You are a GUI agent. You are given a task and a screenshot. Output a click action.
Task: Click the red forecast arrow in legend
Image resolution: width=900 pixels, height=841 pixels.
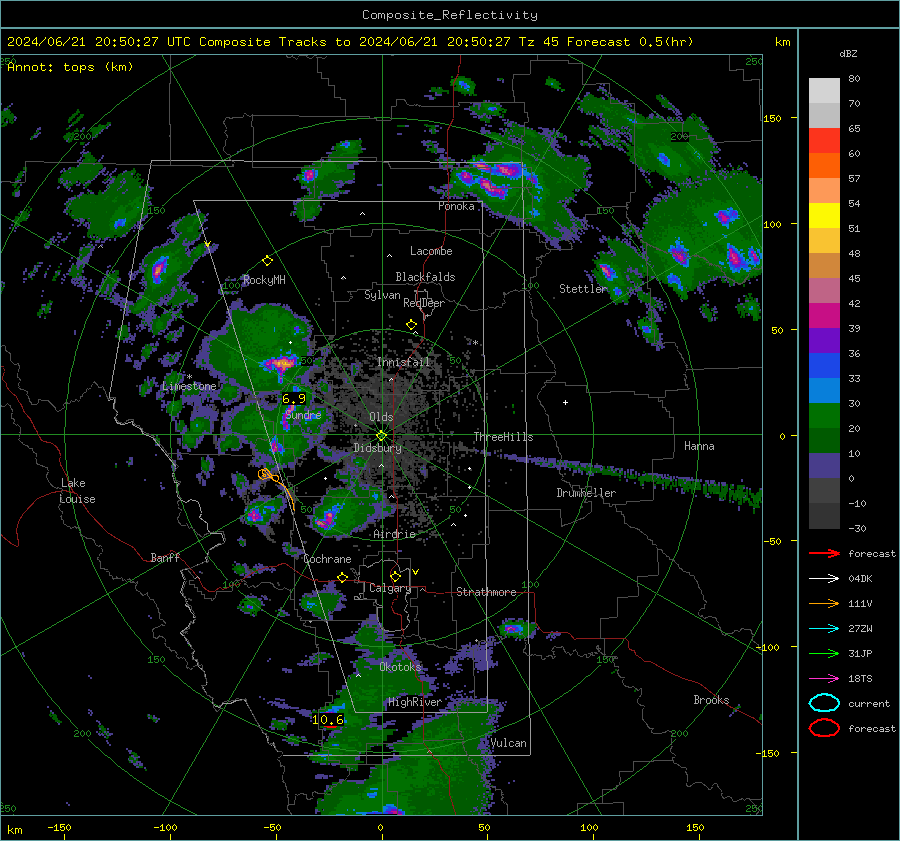click(824, 553)
